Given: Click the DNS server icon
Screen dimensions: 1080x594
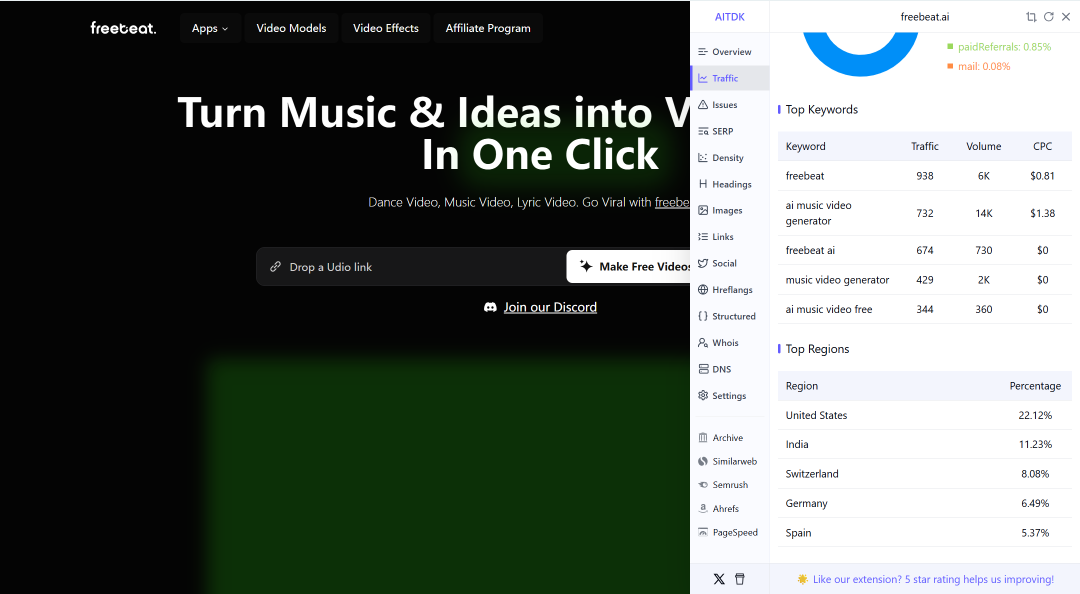Looking at the screenshot, I should click(703, 369).
